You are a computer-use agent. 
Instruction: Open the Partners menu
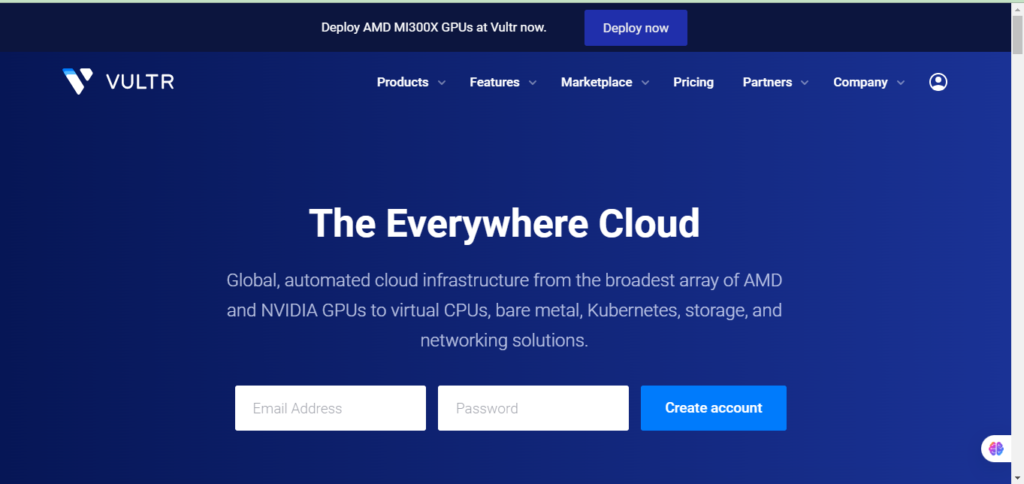click(x=767, y=82)
